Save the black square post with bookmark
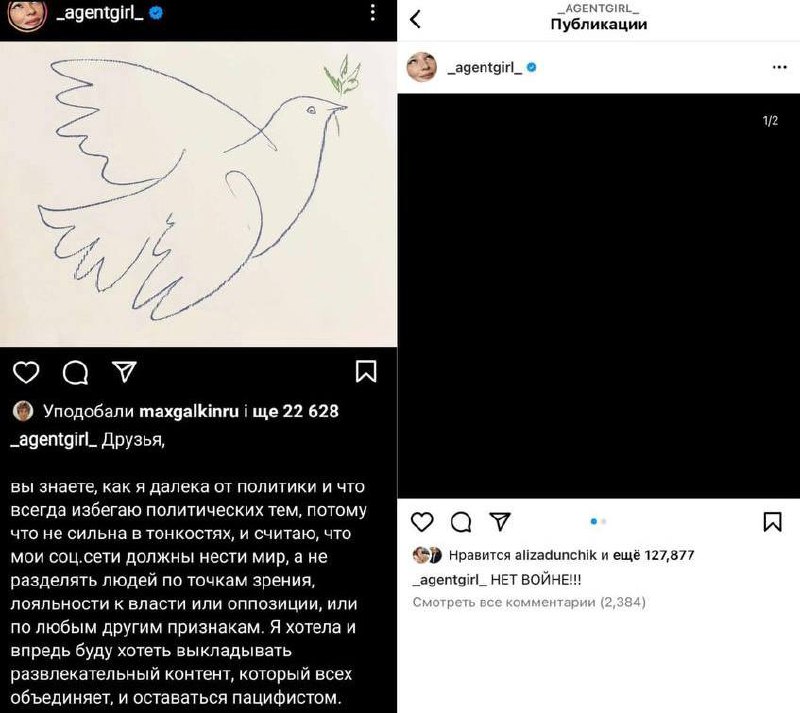 point(772,522)
